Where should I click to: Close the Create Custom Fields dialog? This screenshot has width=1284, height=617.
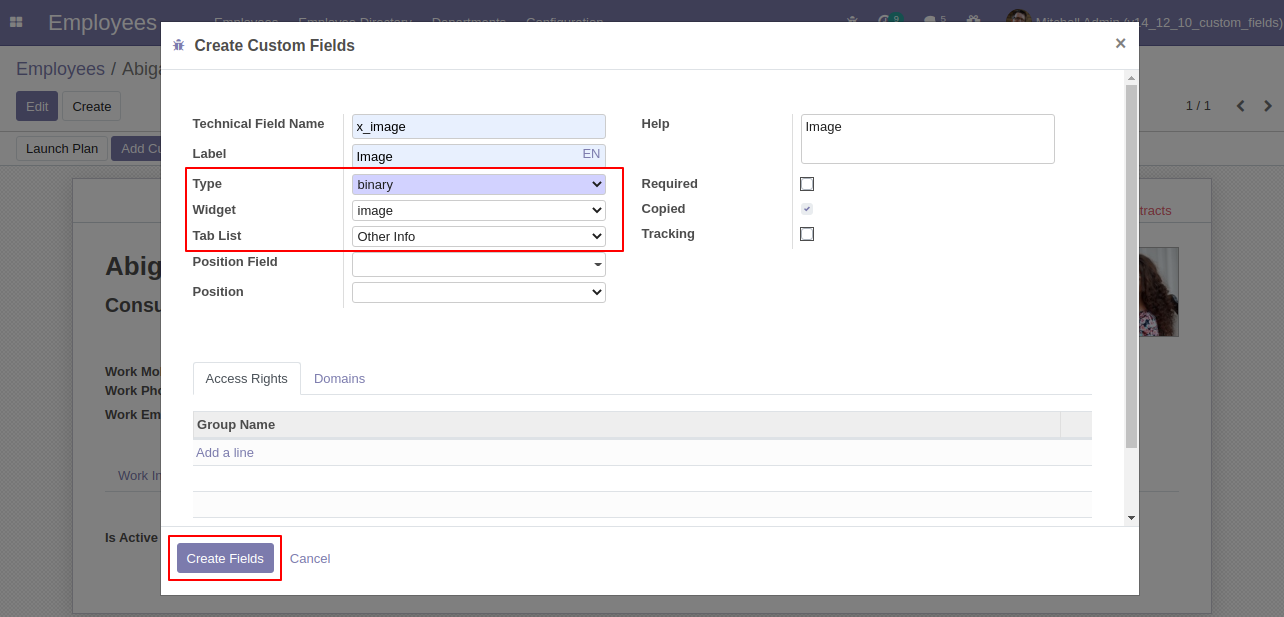coord(1120,43)
